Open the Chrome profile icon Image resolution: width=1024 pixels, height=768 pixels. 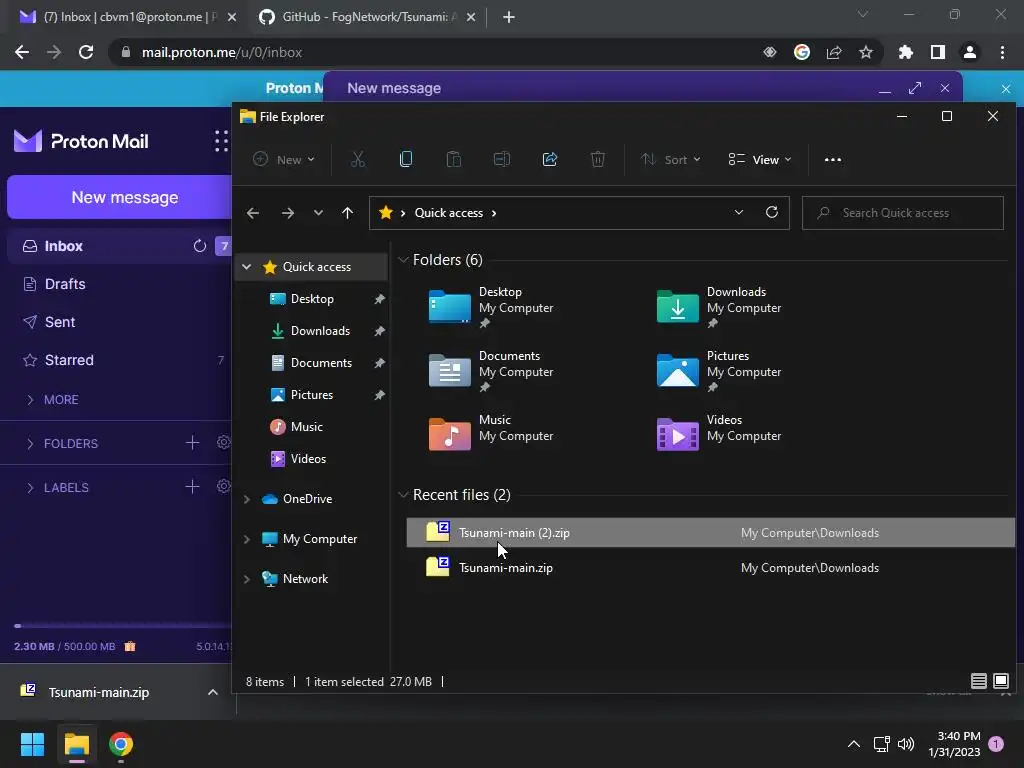click(970, 52)
